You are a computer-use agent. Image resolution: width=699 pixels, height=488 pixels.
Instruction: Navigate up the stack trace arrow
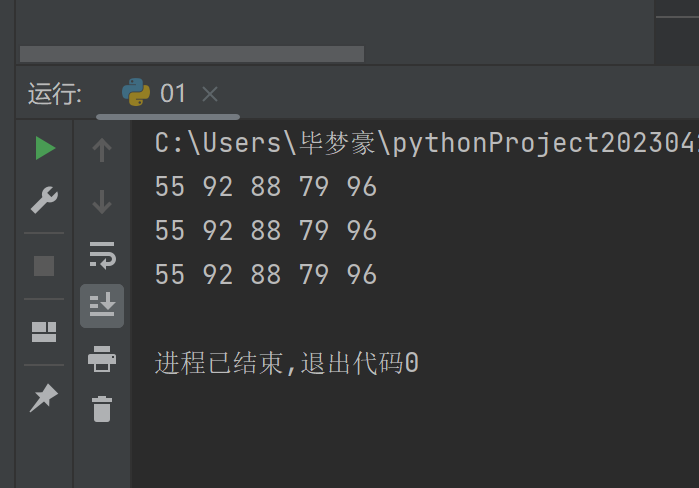point(102,150)
